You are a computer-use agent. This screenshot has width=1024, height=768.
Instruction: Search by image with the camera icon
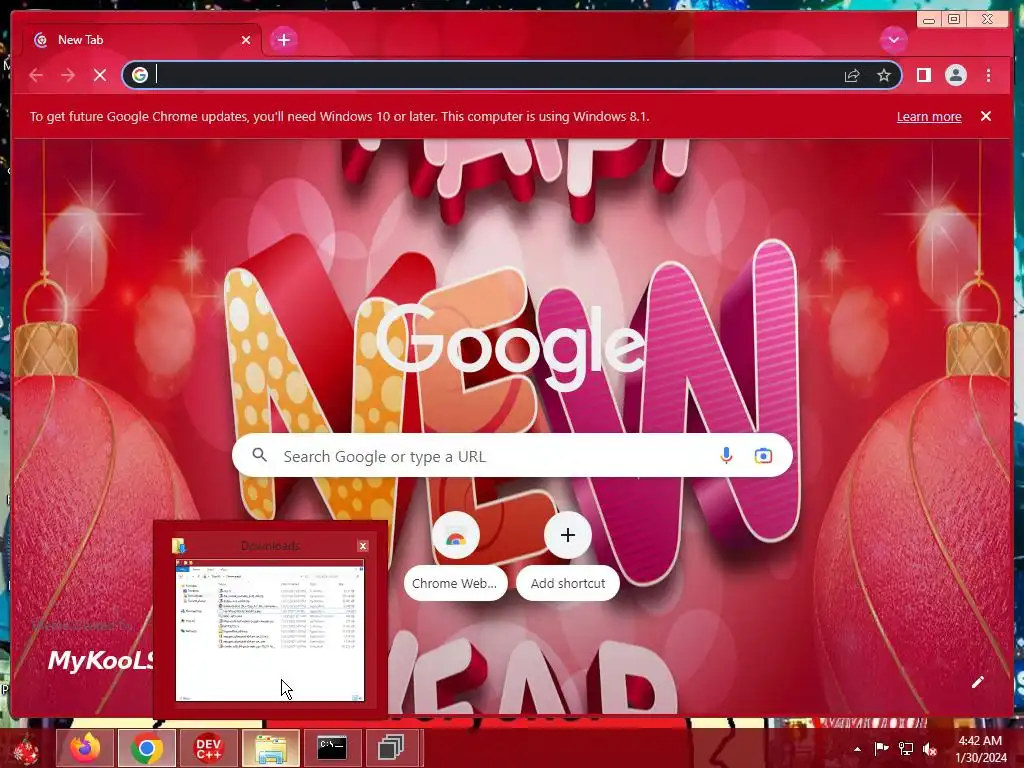click(x=763, y=456)
